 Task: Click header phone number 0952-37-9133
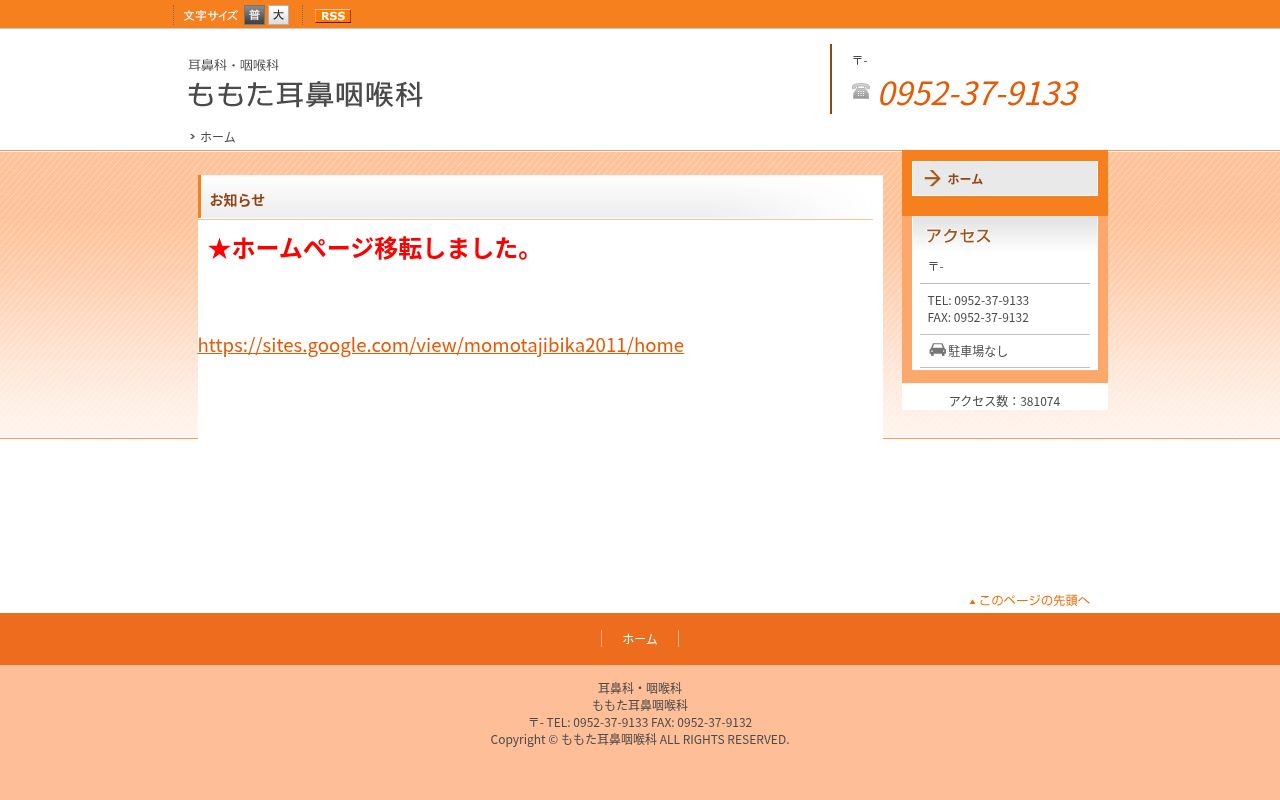coord(977,93)
